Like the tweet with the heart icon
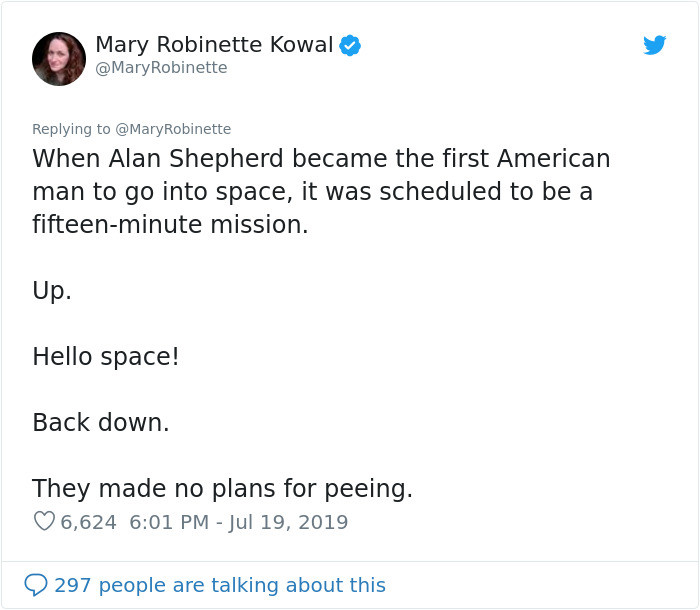This screenshot has width=700, height=610. [44, 522]
